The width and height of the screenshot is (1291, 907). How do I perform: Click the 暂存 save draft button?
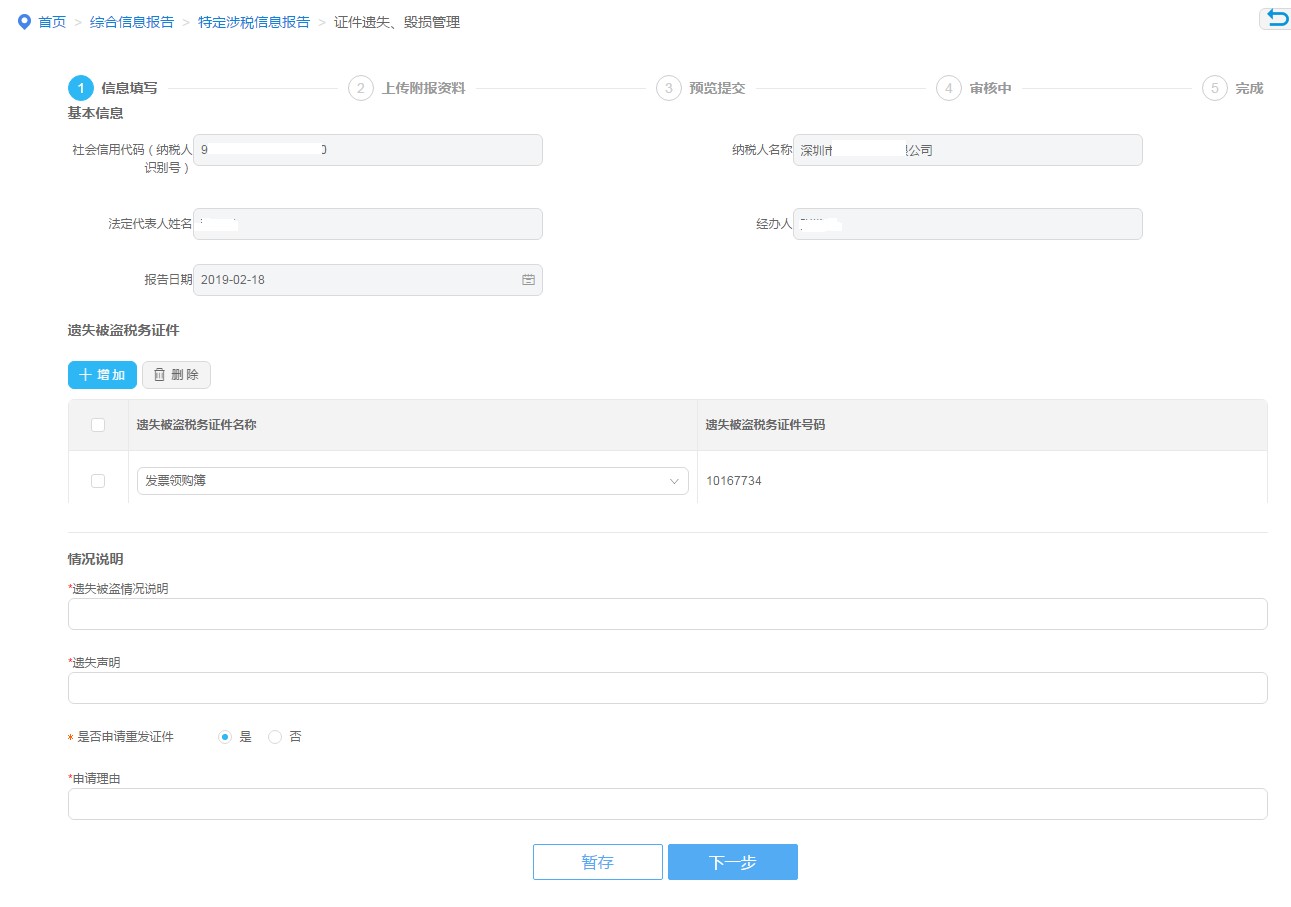pos(597,862)
